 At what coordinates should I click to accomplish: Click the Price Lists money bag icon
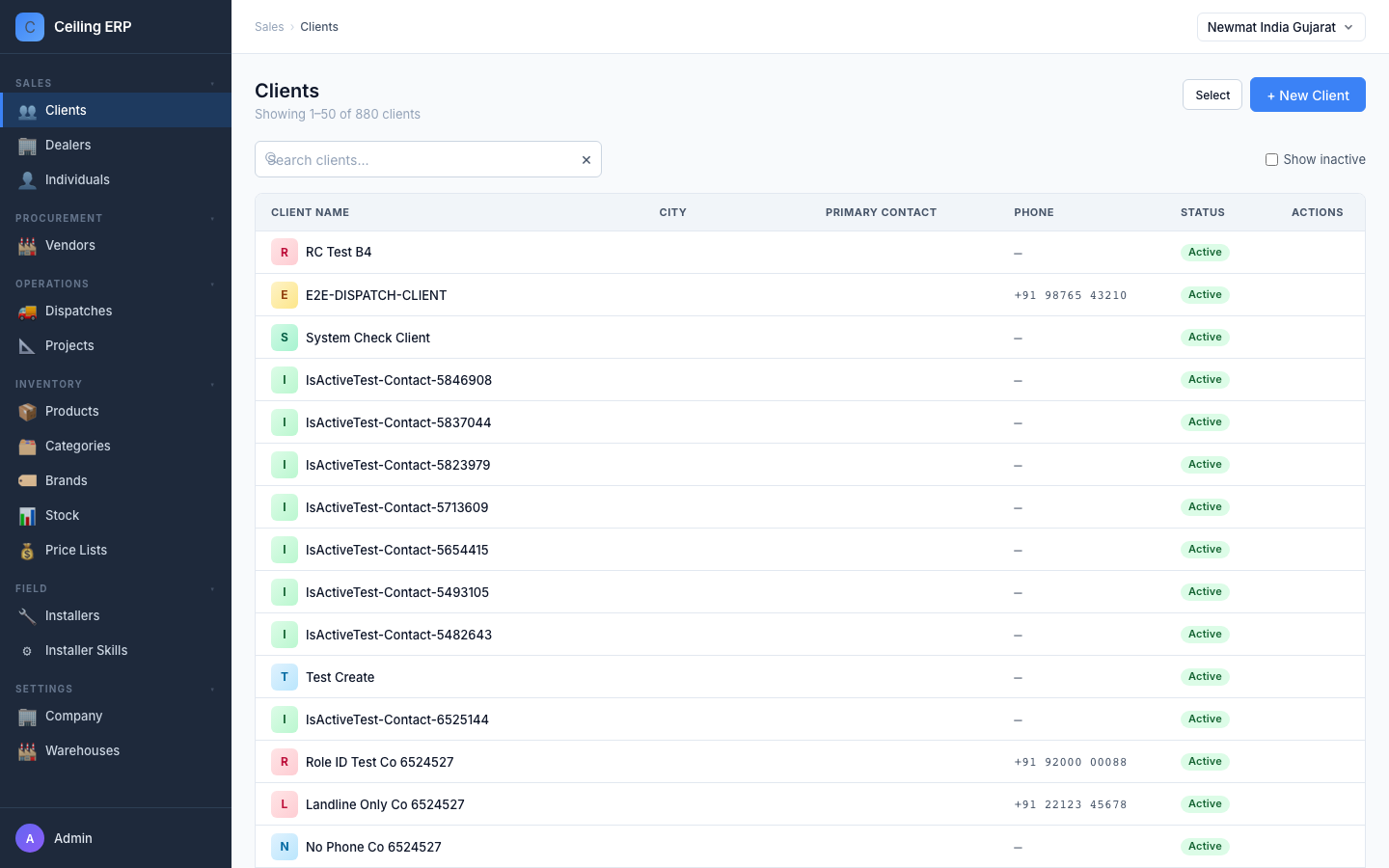(x=27, y=551)
